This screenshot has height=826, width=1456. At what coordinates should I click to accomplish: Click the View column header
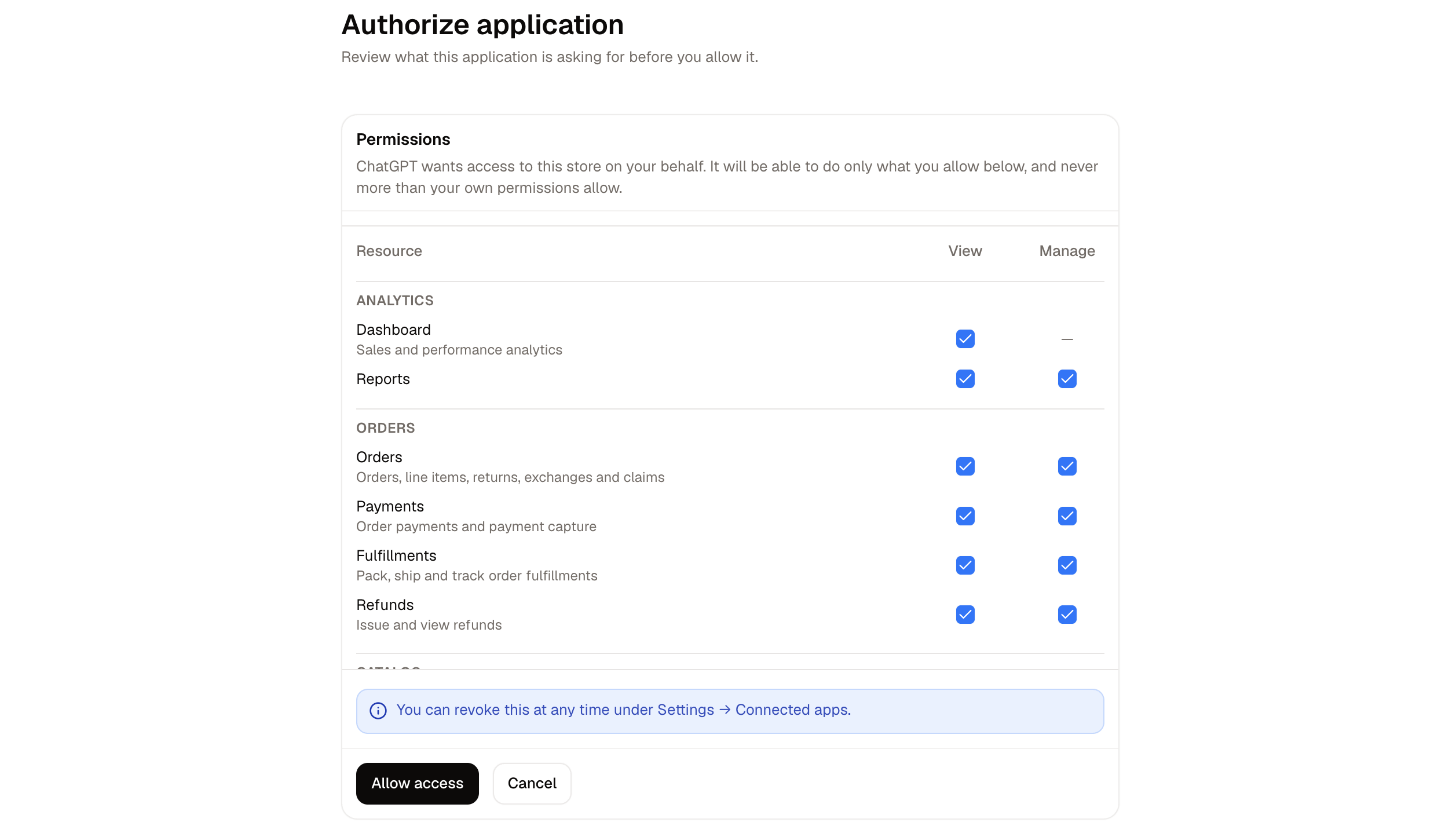point(965,251)
